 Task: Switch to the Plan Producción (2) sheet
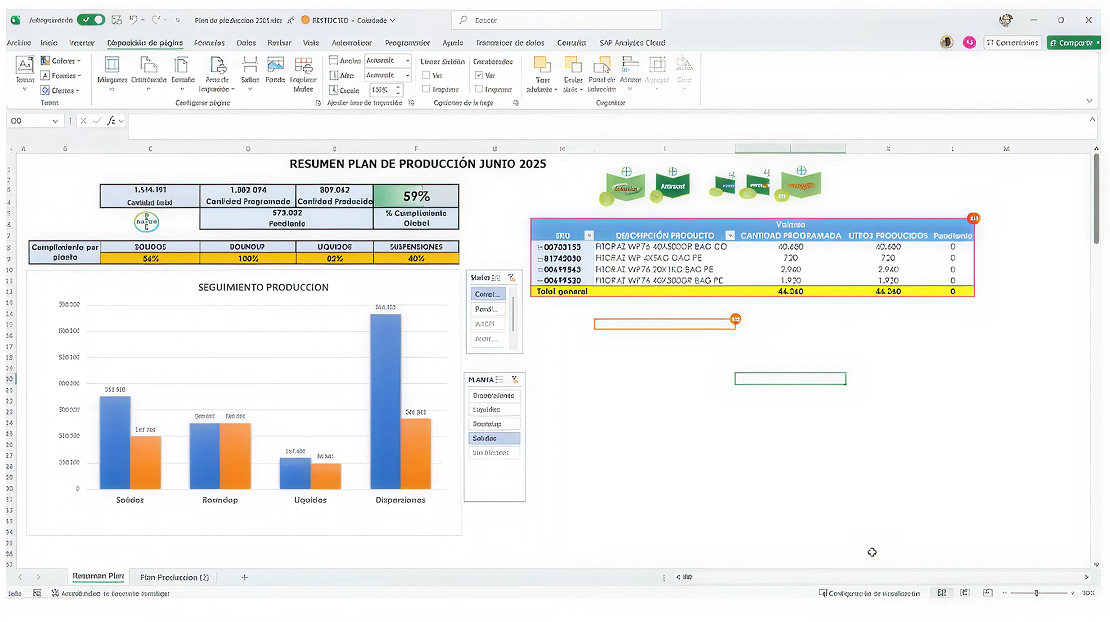coord(174,577)
